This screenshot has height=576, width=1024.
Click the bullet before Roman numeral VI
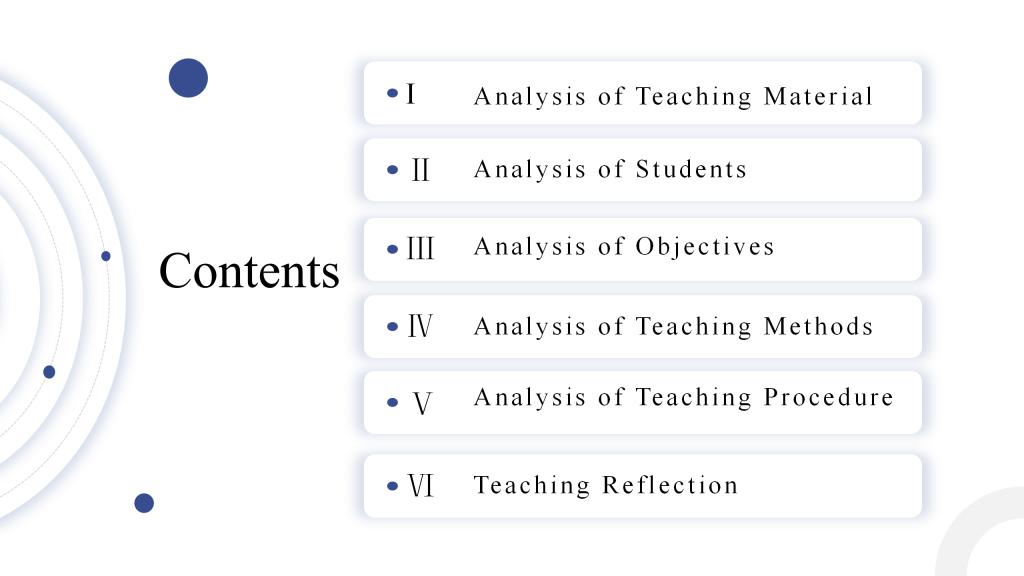[x=392, y=486]
